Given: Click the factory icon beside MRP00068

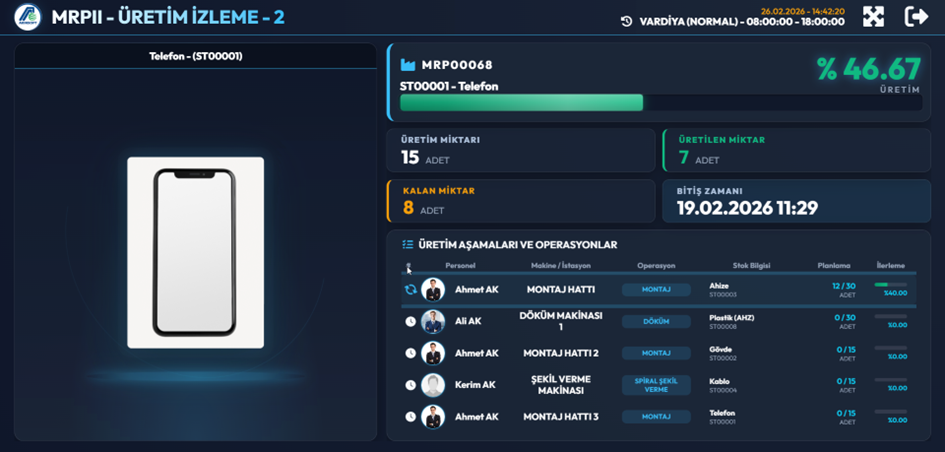Looking at the screenshot, I should click(408, 65).
